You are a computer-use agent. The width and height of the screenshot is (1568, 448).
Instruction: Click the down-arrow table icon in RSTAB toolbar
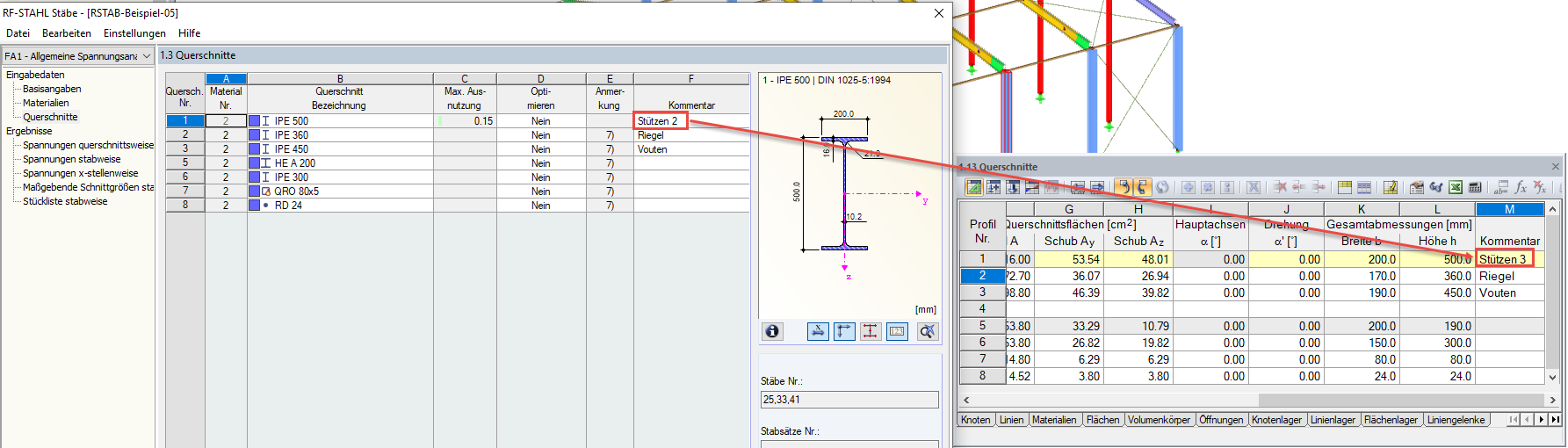pyautogui.click(x=1013, y=187)
